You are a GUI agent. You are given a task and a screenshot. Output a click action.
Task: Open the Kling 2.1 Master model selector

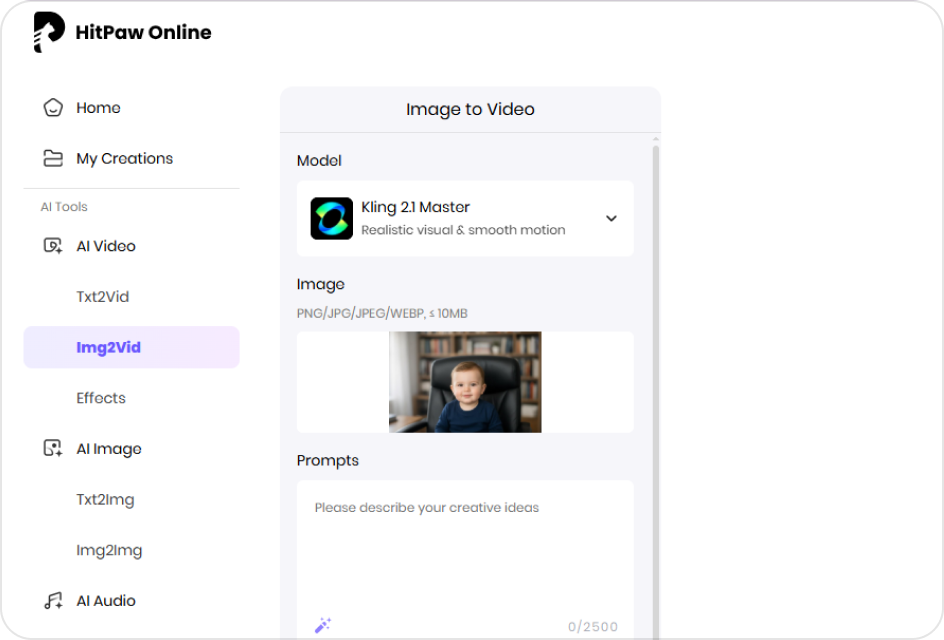465,218
